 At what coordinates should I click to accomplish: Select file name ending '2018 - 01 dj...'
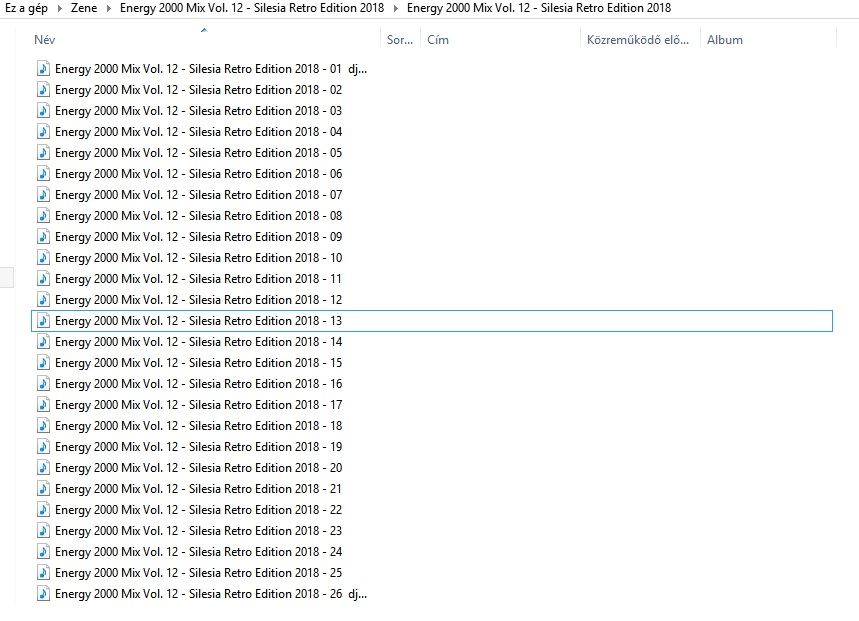point(211,68)
